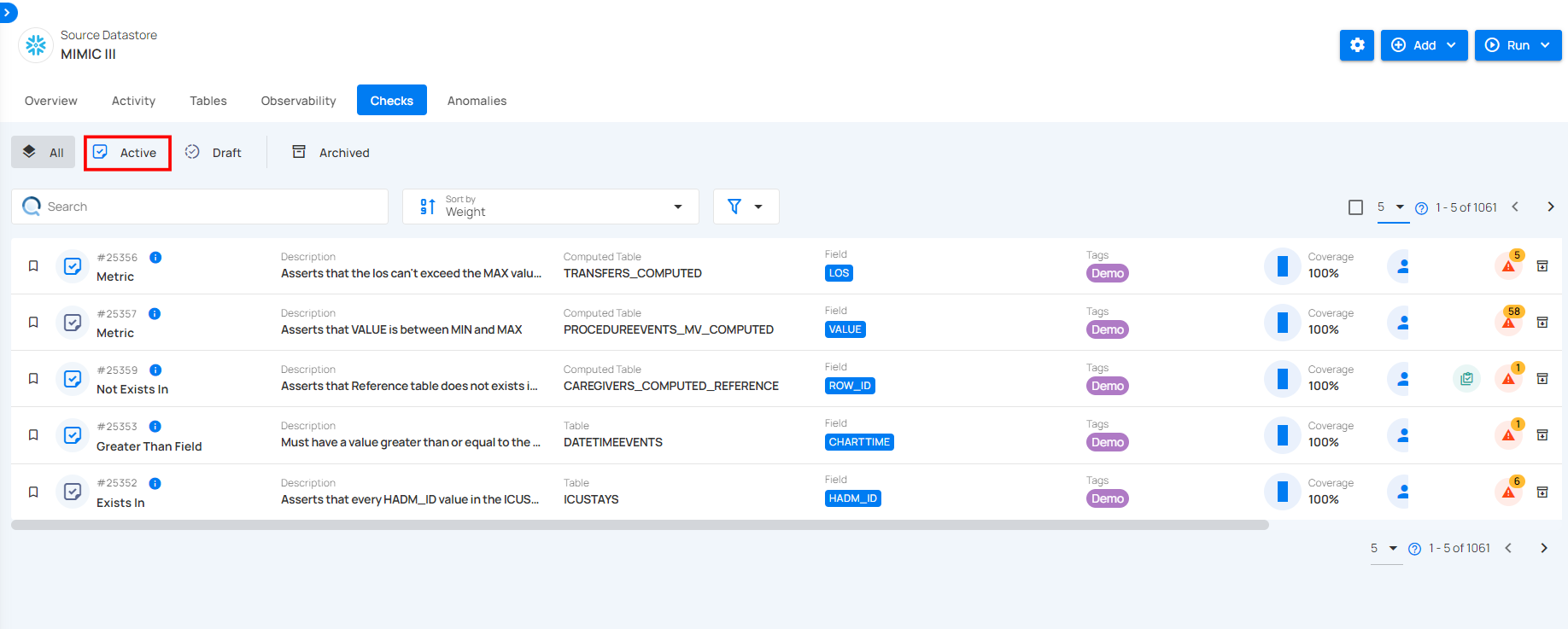Click the LOS field tag
The width and height of the screenshot is (1568, 629).
(x=839, y=273)
